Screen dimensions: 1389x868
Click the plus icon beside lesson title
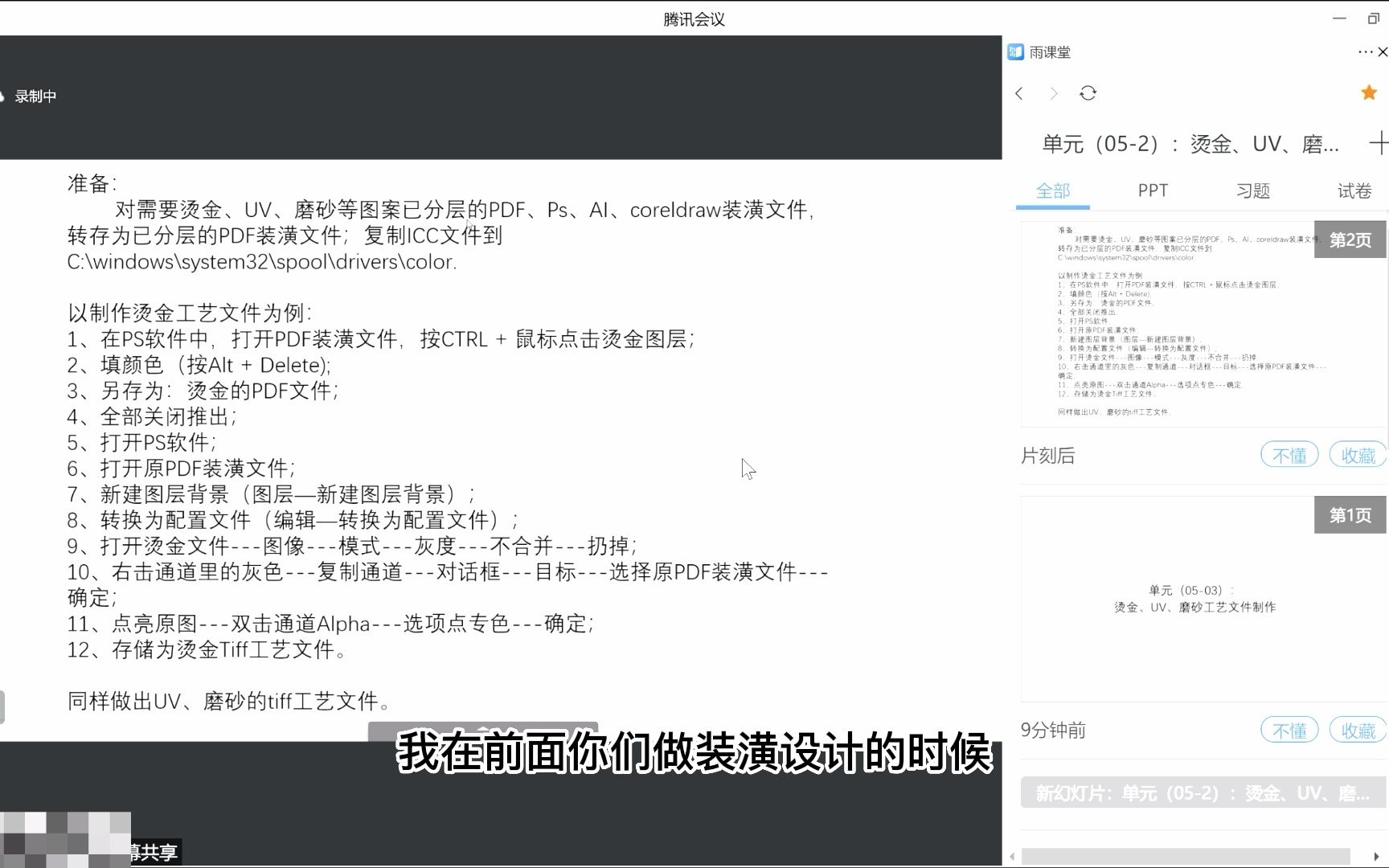coord(1378,144)
